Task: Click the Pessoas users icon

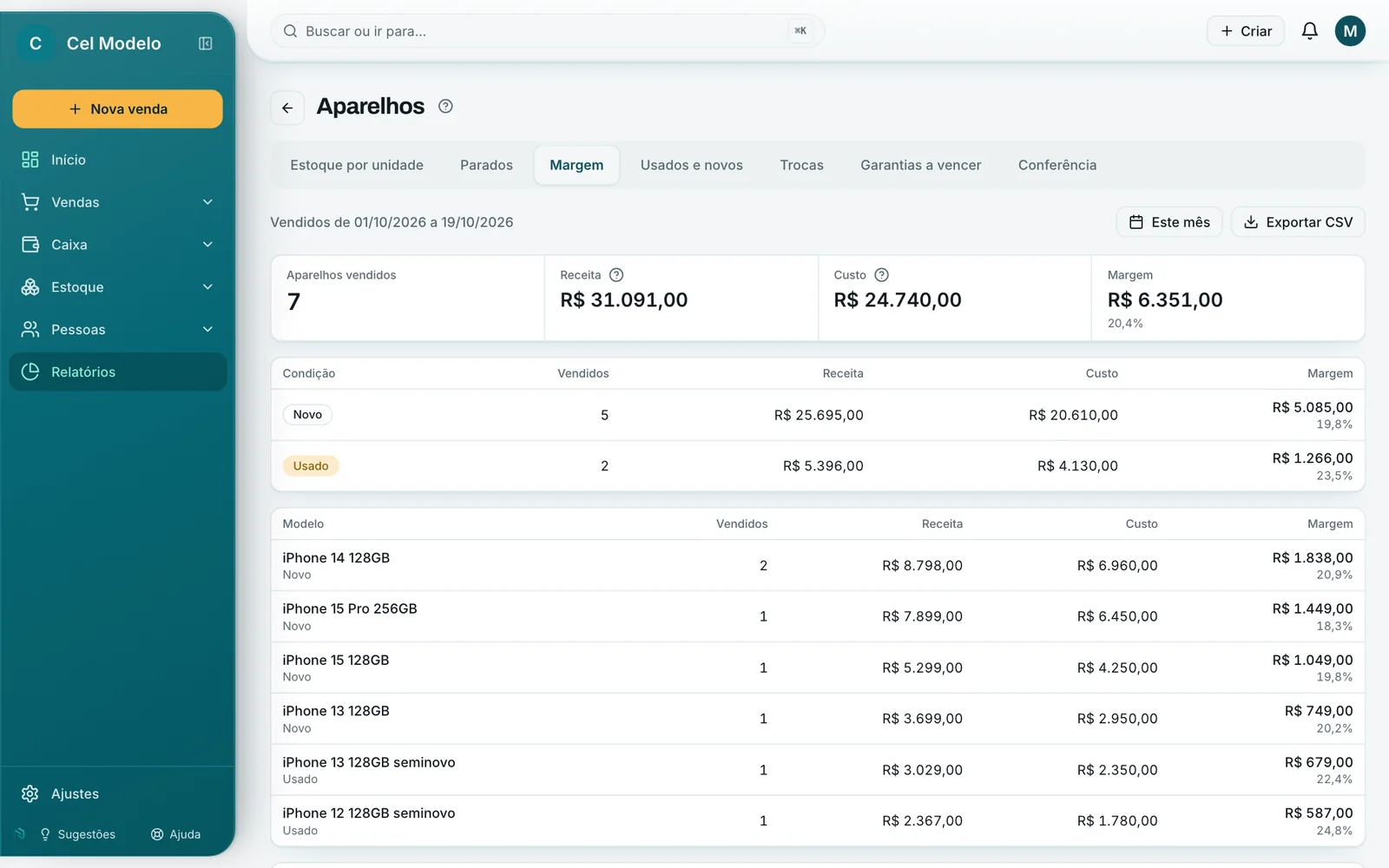Action: coord(30,330)
